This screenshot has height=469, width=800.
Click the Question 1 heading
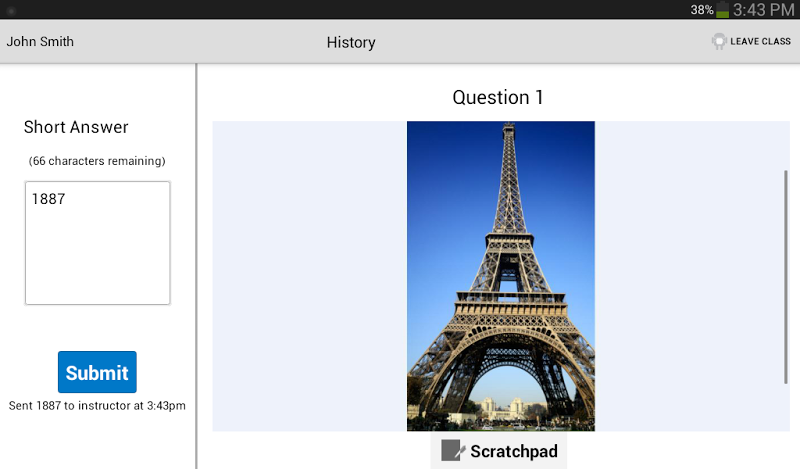(498, 97)
